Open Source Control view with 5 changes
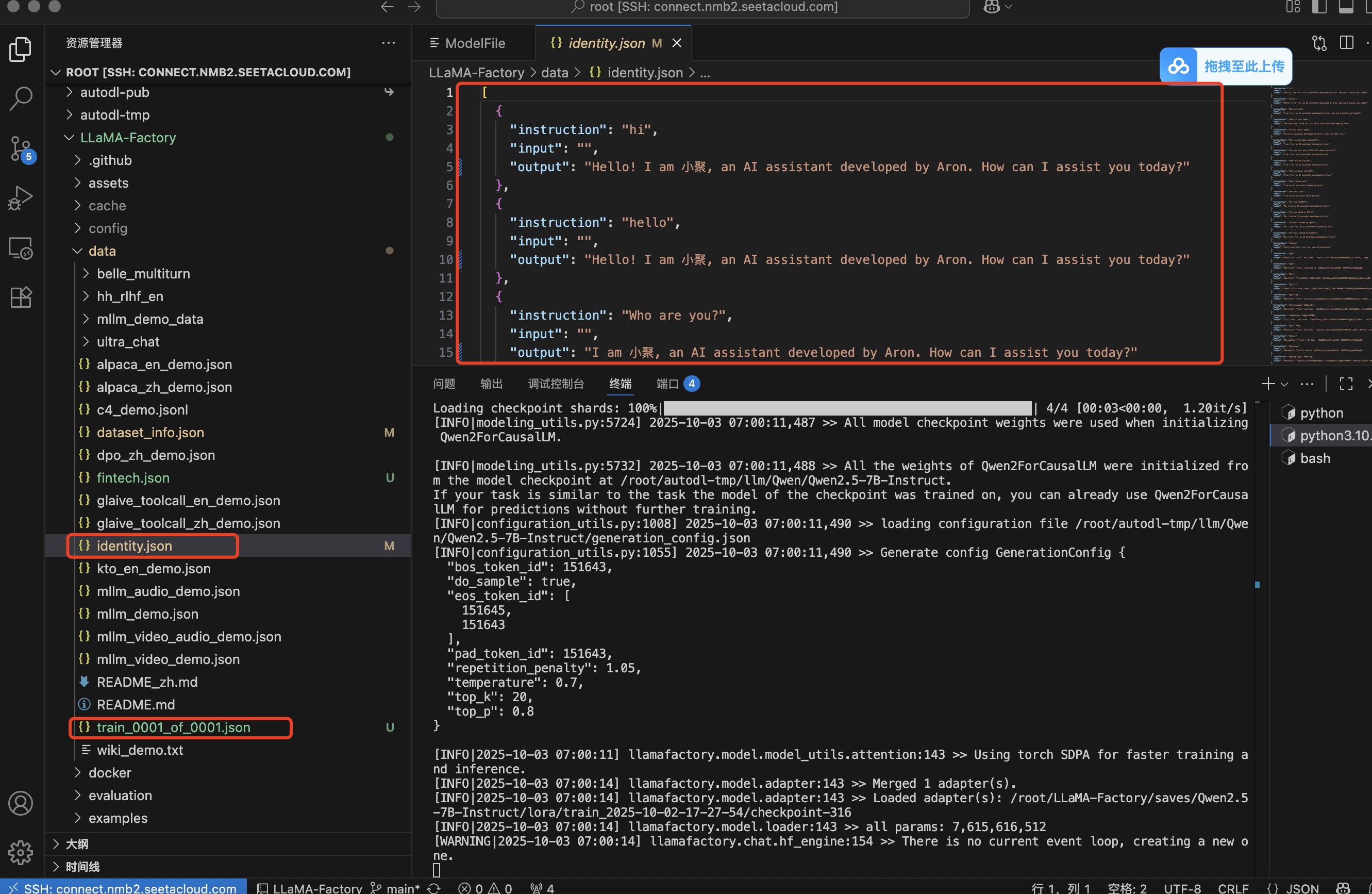 [21, 149]
